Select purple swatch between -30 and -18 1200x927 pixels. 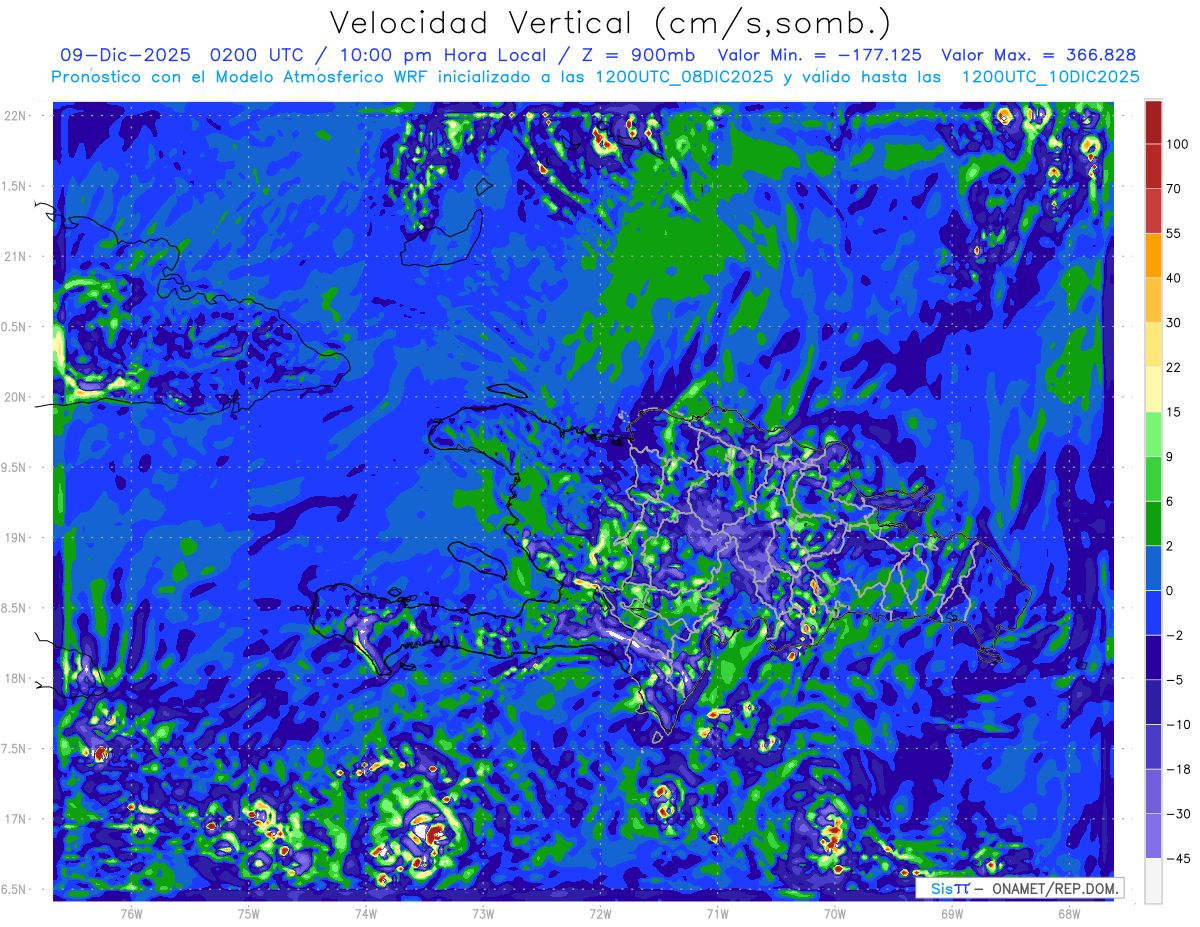point(1153,792)
